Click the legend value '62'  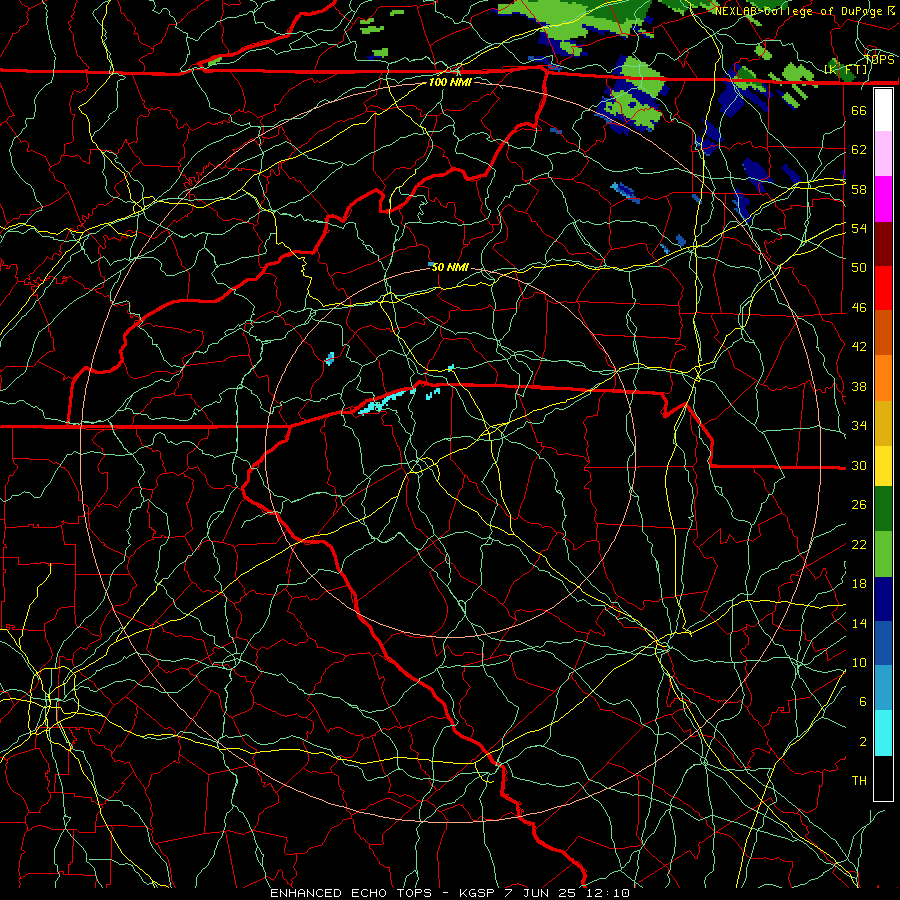click(859, 150)
